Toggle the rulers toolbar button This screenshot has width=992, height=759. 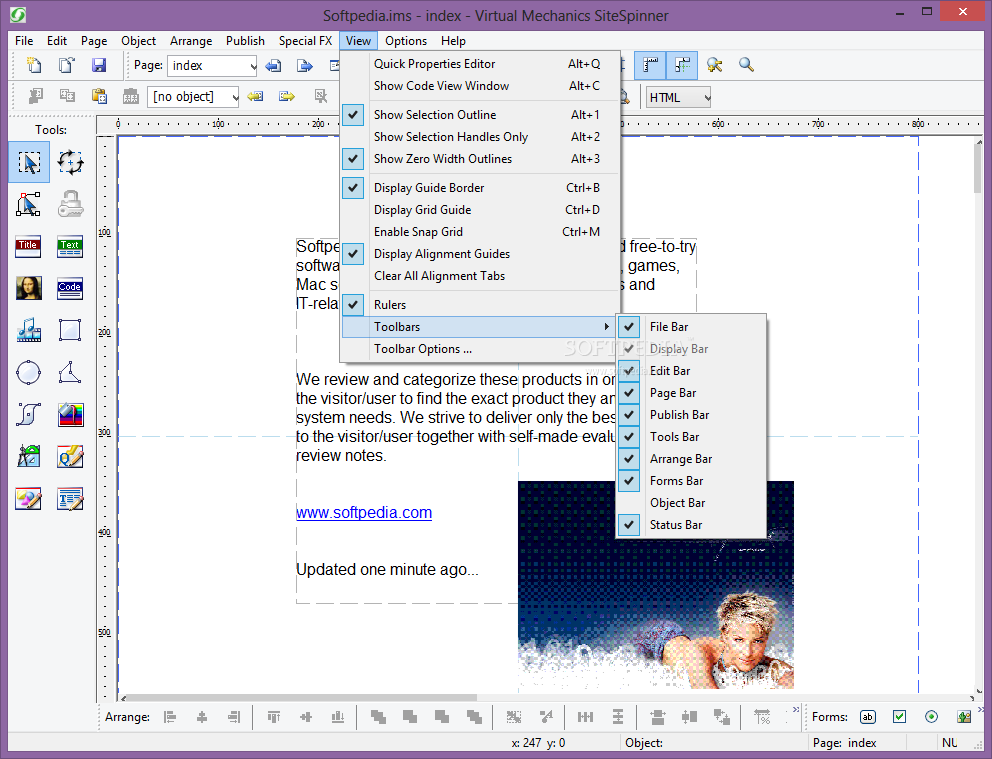pos(650,65)
